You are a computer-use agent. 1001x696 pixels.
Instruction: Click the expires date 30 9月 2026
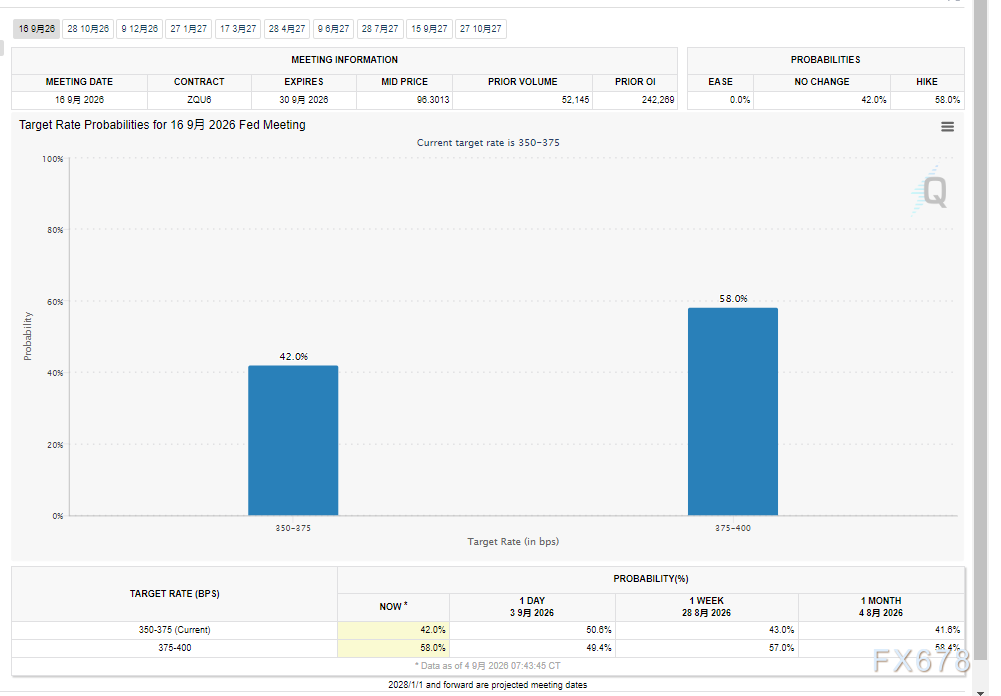coord(304,100)
